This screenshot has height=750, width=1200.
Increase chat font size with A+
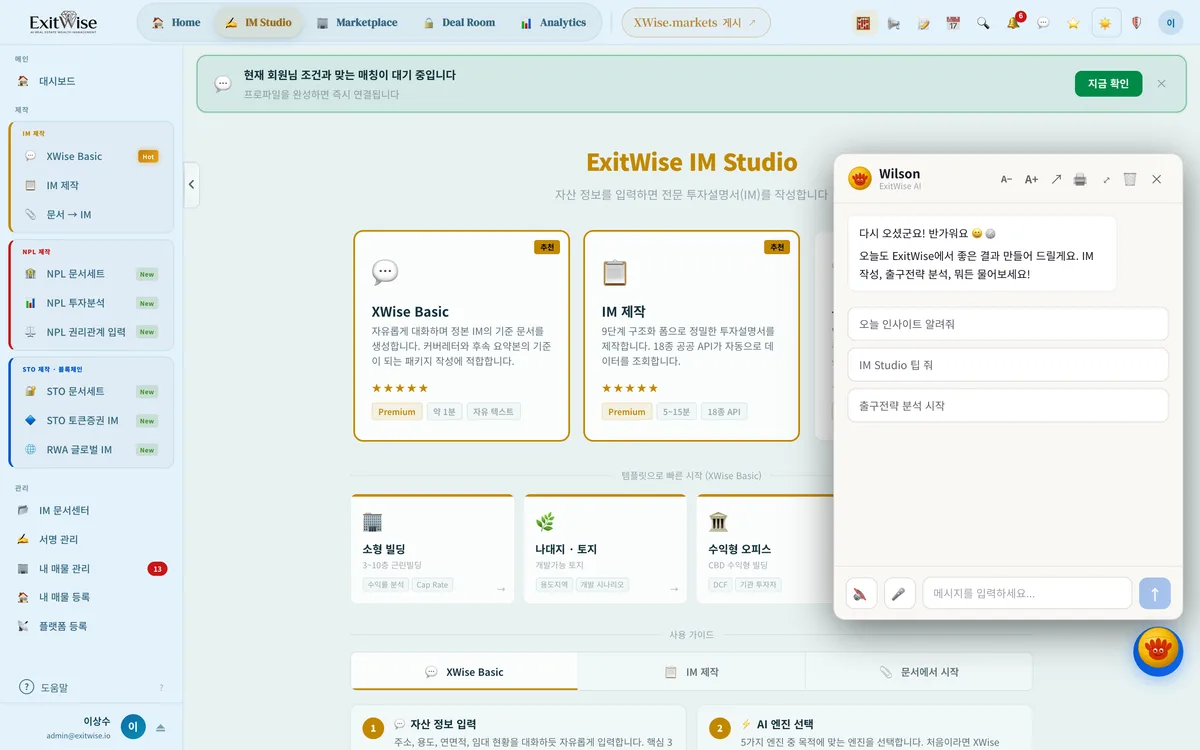coord(1031,179)
